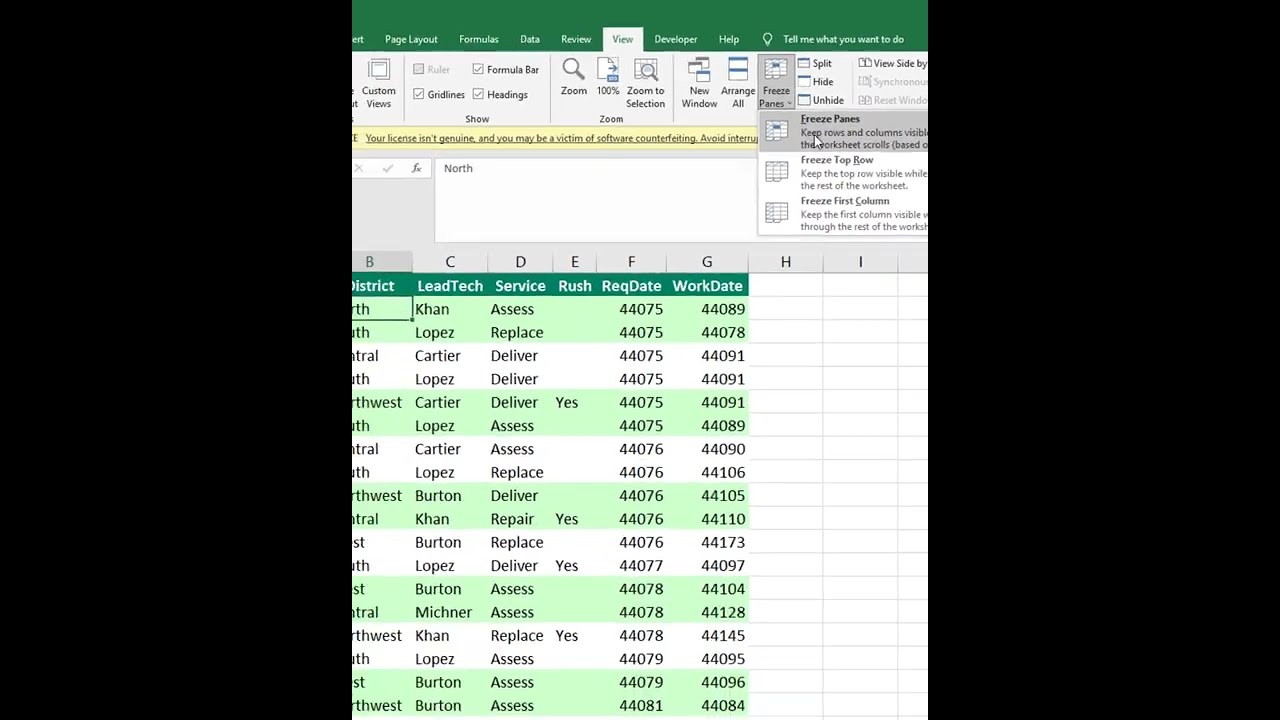Click the Zoom to Selection icon
Image resolution: width=1280 pixels, height=720 pixels.
pyautogui.click(x=646, y=69)
